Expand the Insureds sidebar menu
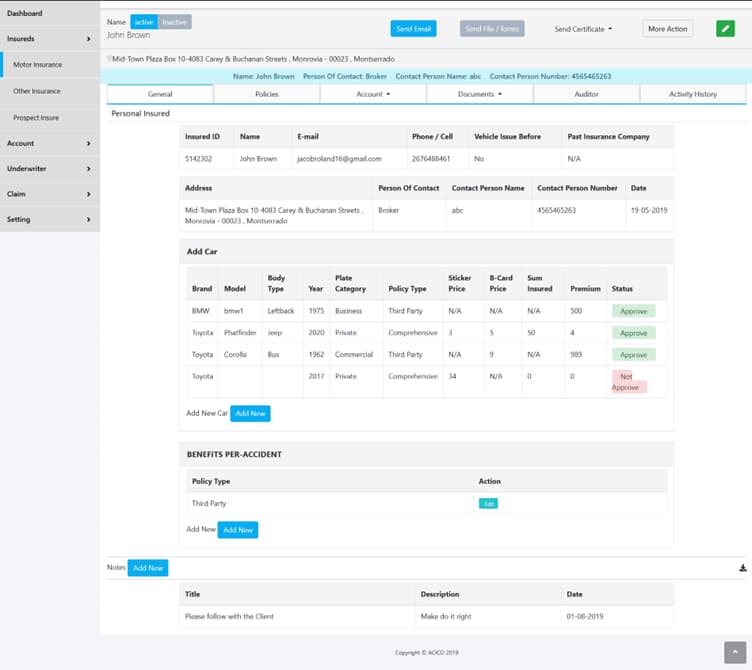This screenshot has width=752, height=670. (50, 39)
